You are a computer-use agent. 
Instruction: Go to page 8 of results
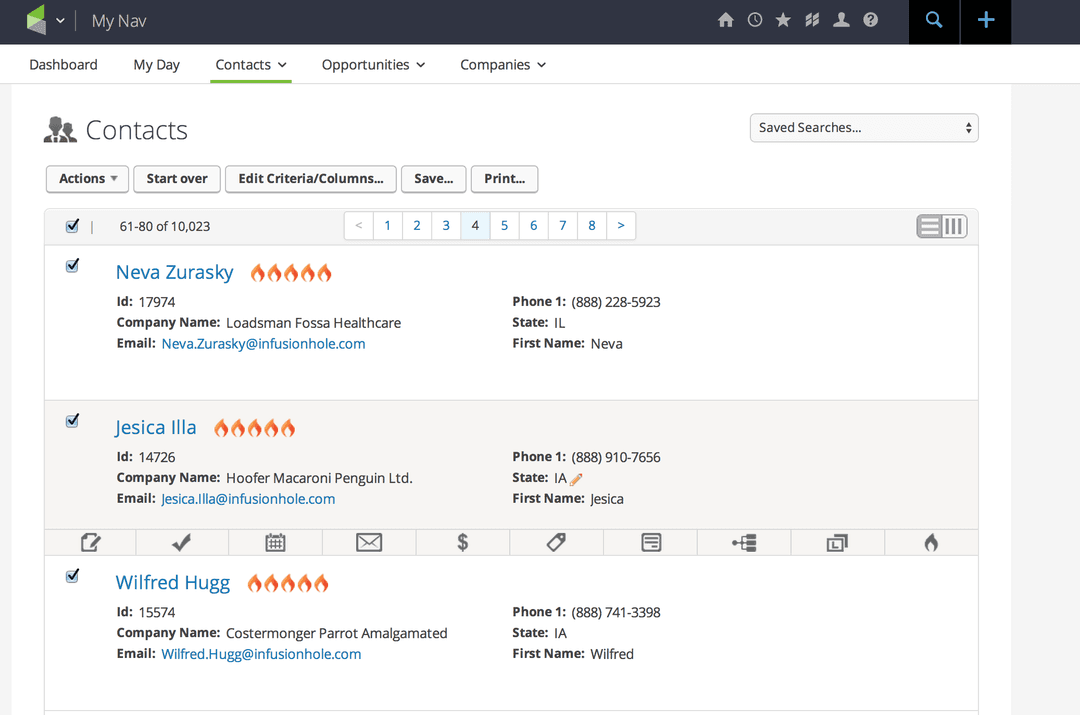click(x=592, y=226)
